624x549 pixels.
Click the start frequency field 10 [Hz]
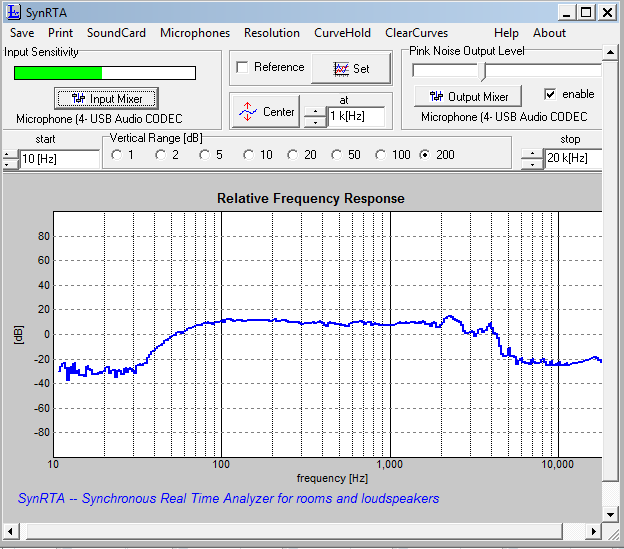59,159
